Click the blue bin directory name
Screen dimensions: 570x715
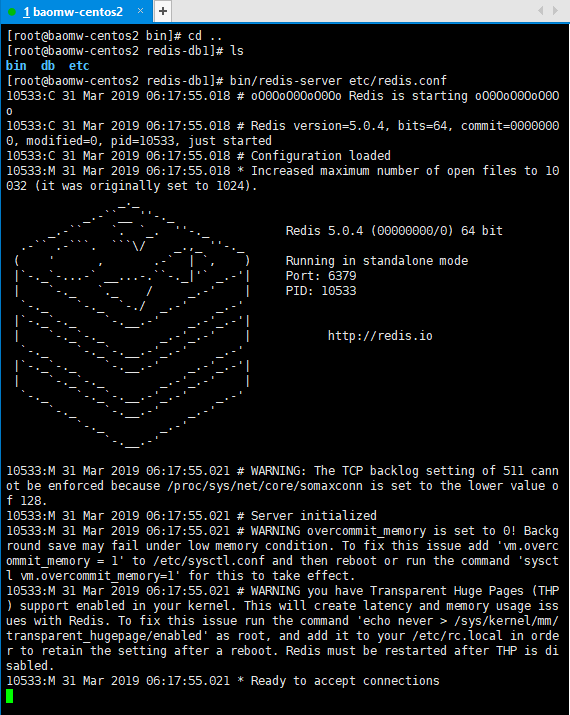click(x=16, y=66)
